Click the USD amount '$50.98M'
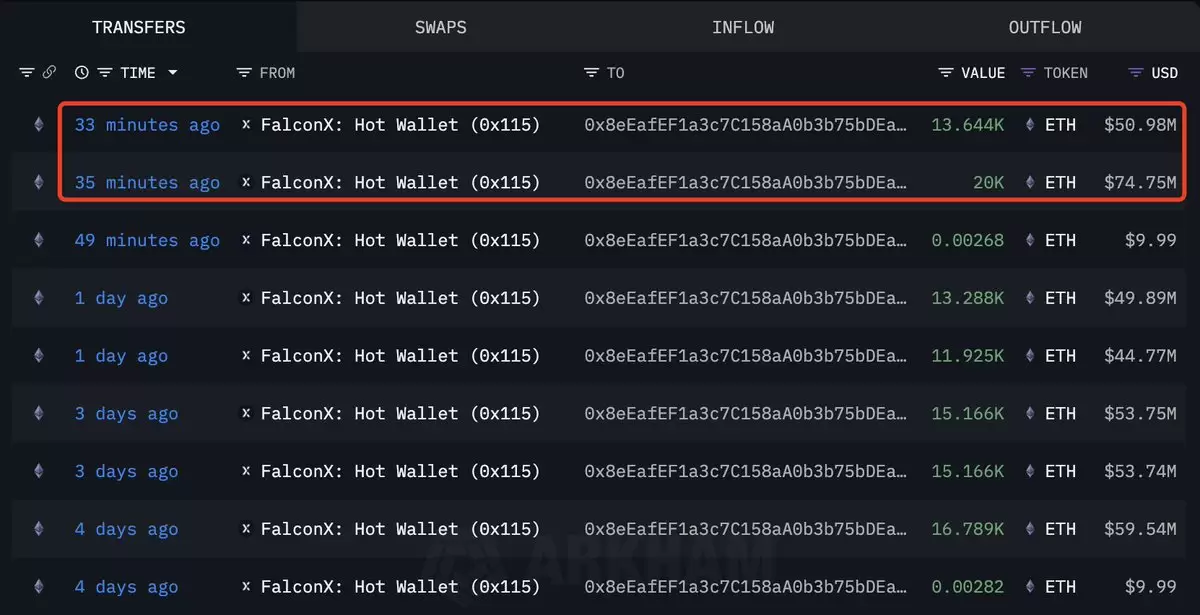The height and width of the screenshot is (615, 1200). point(1140,125)
